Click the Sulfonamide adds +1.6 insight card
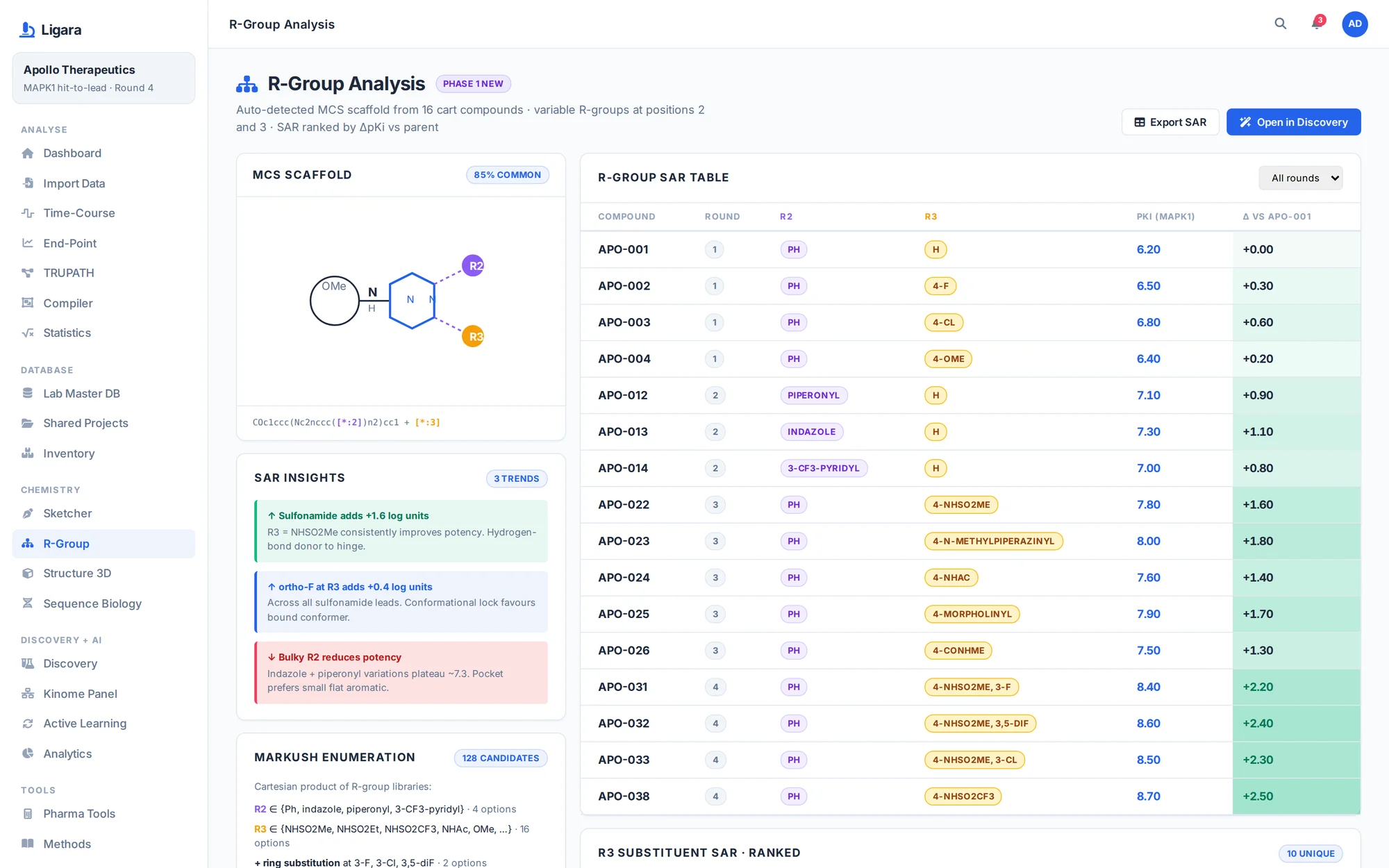 tap(401, 531)
